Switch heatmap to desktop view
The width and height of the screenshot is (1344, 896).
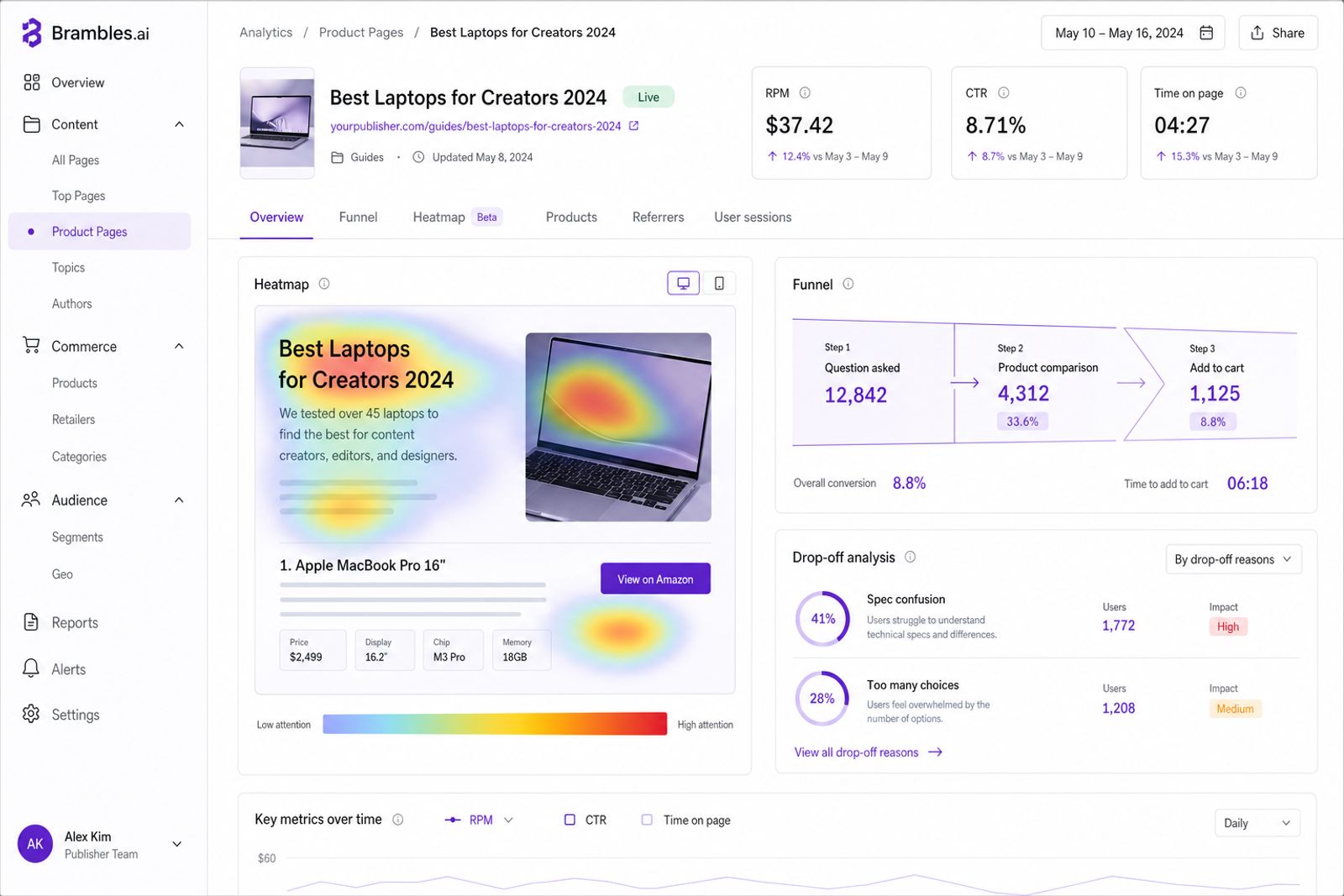pyautogui.click(x=684, y=284)
